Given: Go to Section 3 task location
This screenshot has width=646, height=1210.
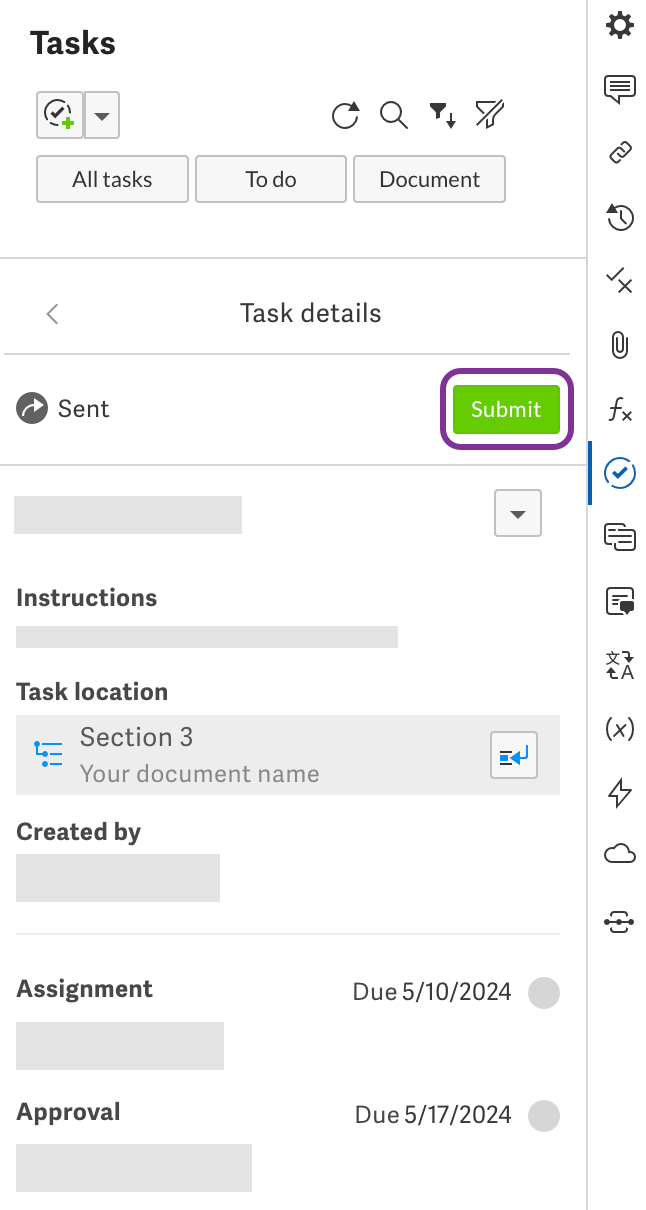Looking at the screenshot, I should point(514,755).
